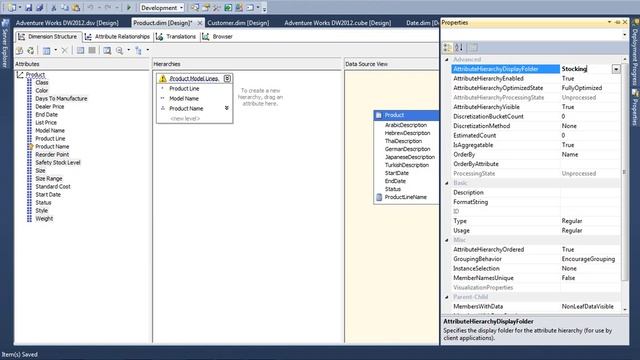
Task: Open AttributeHierarchyDisplayFolder value dropdown
Action: tap(616, 69)
